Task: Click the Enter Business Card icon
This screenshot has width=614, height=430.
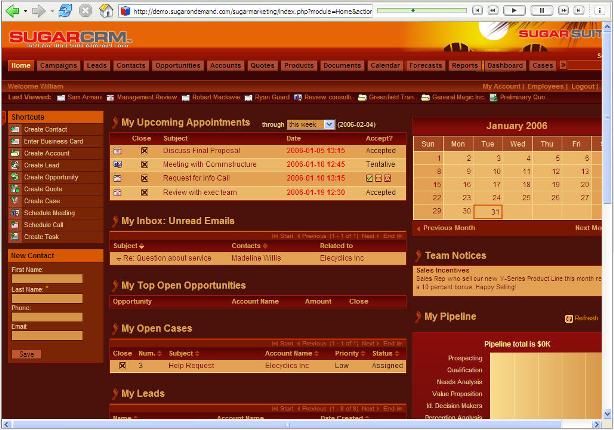Action: (x=15, y=142)
